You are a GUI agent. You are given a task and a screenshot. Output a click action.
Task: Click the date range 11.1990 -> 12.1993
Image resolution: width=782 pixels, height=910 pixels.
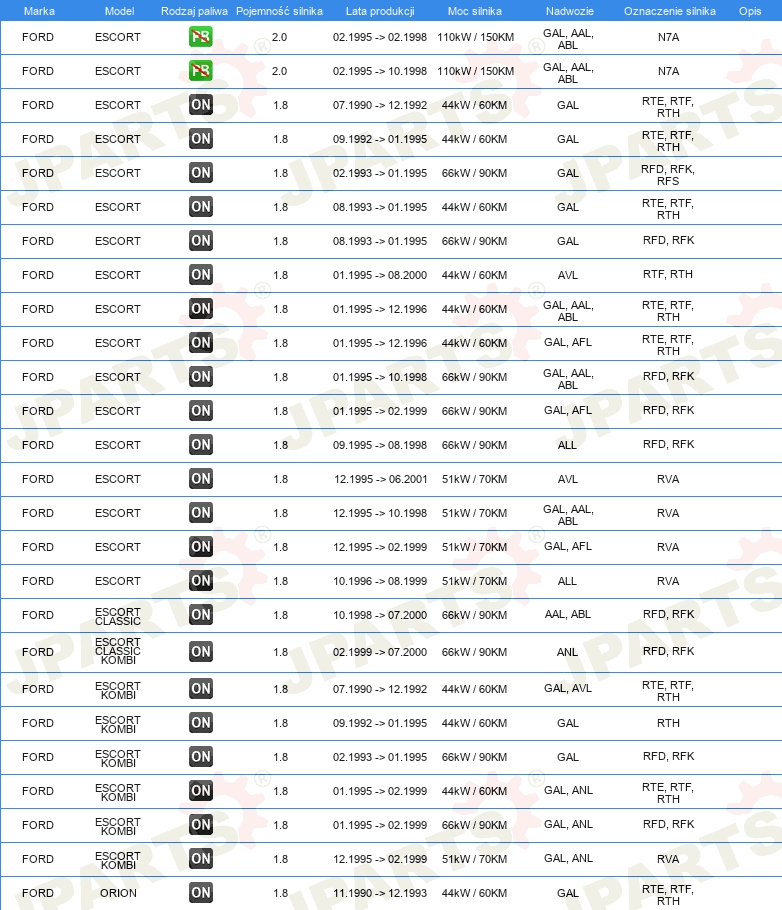[380, 893]
